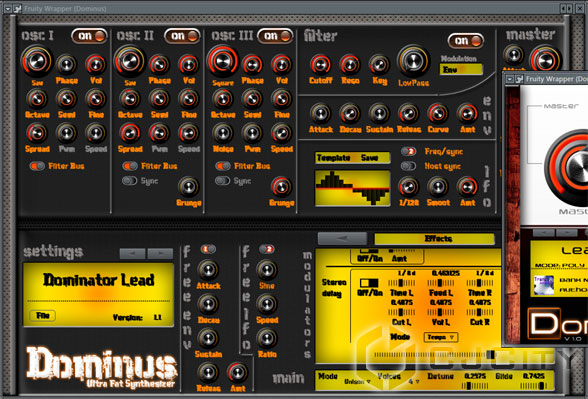Click the back arrow button beside Effects
Screen dimensions: 588x399
pyautogui.click(x=342, y=238)
